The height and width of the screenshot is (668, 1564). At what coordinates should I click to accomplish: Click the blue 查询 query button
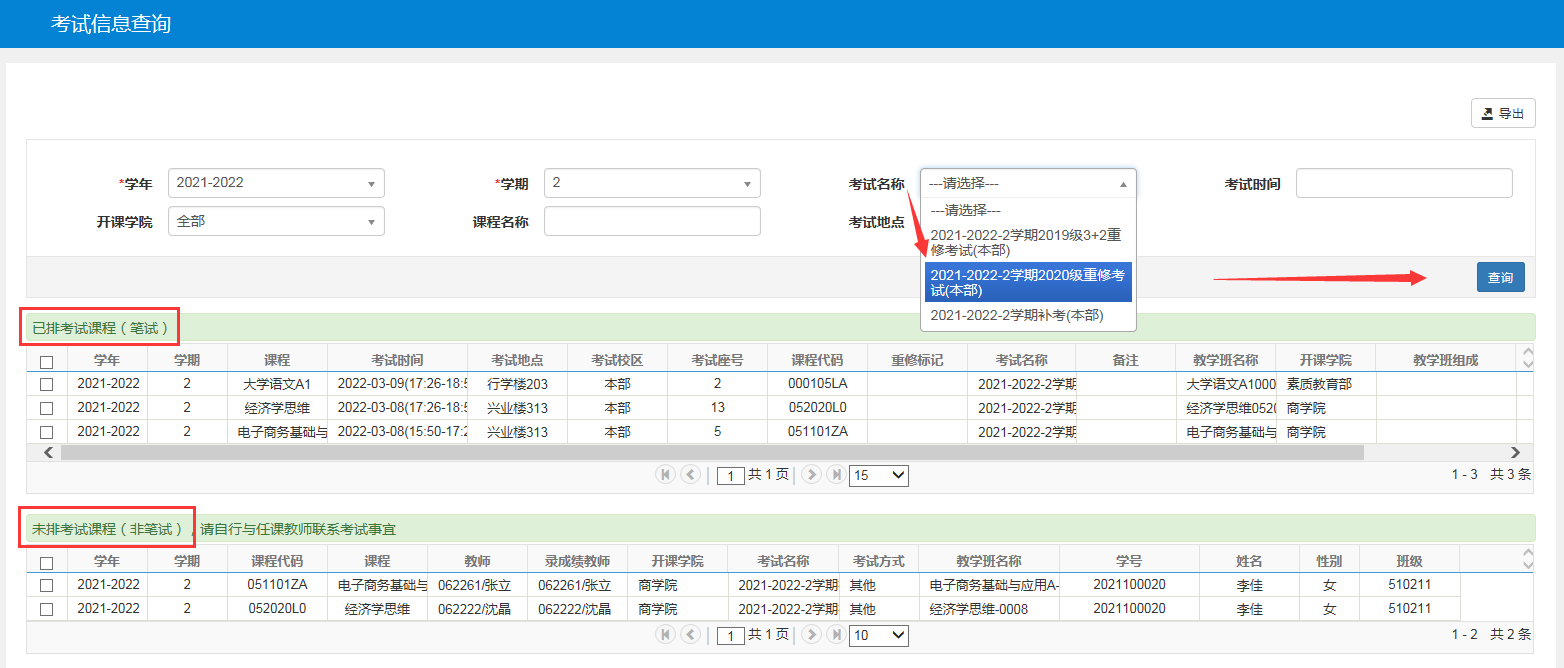1500,277
